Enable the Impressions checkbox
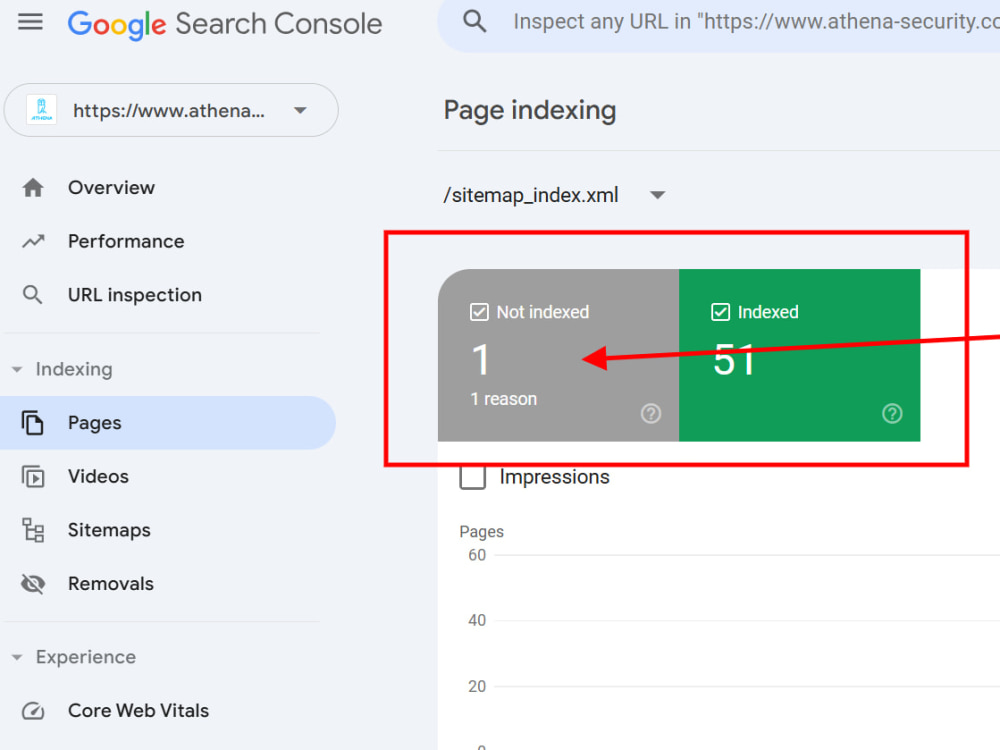The width and height of the screenshot is (1000, 750). click(473, 476)
